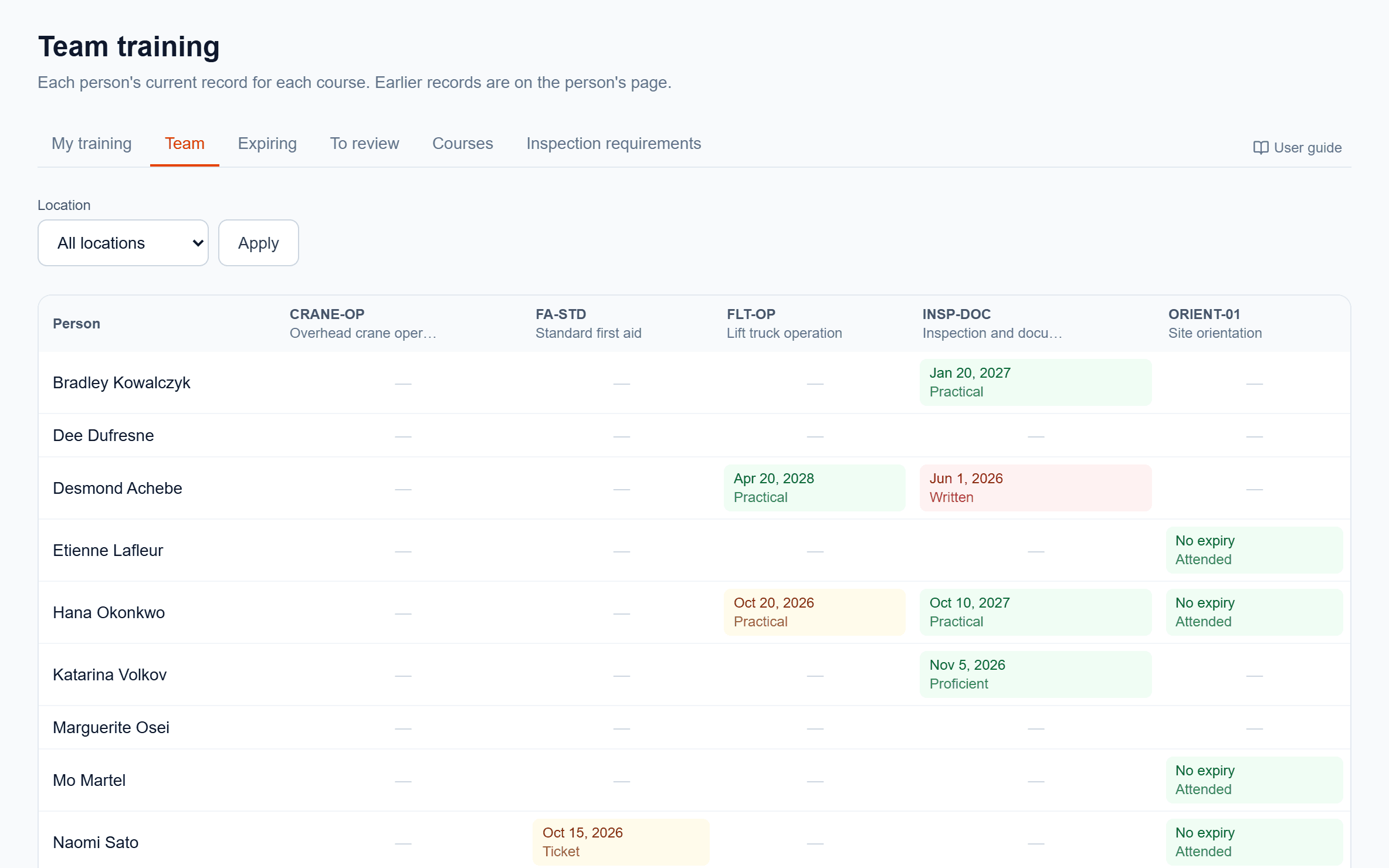The image size is (1389, 868).
Task: Open Bradley Kowalczyk's row
Action: pyautogui.click(x=694, y=383)
